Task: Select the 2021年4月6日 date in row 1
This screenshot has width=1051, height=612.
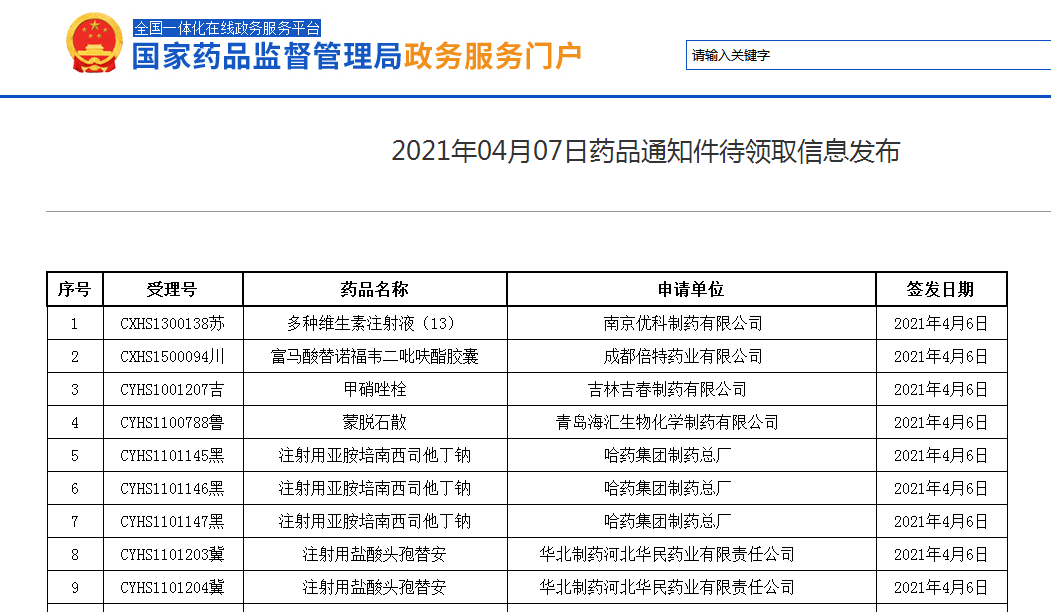Action: tap(940, 324)
